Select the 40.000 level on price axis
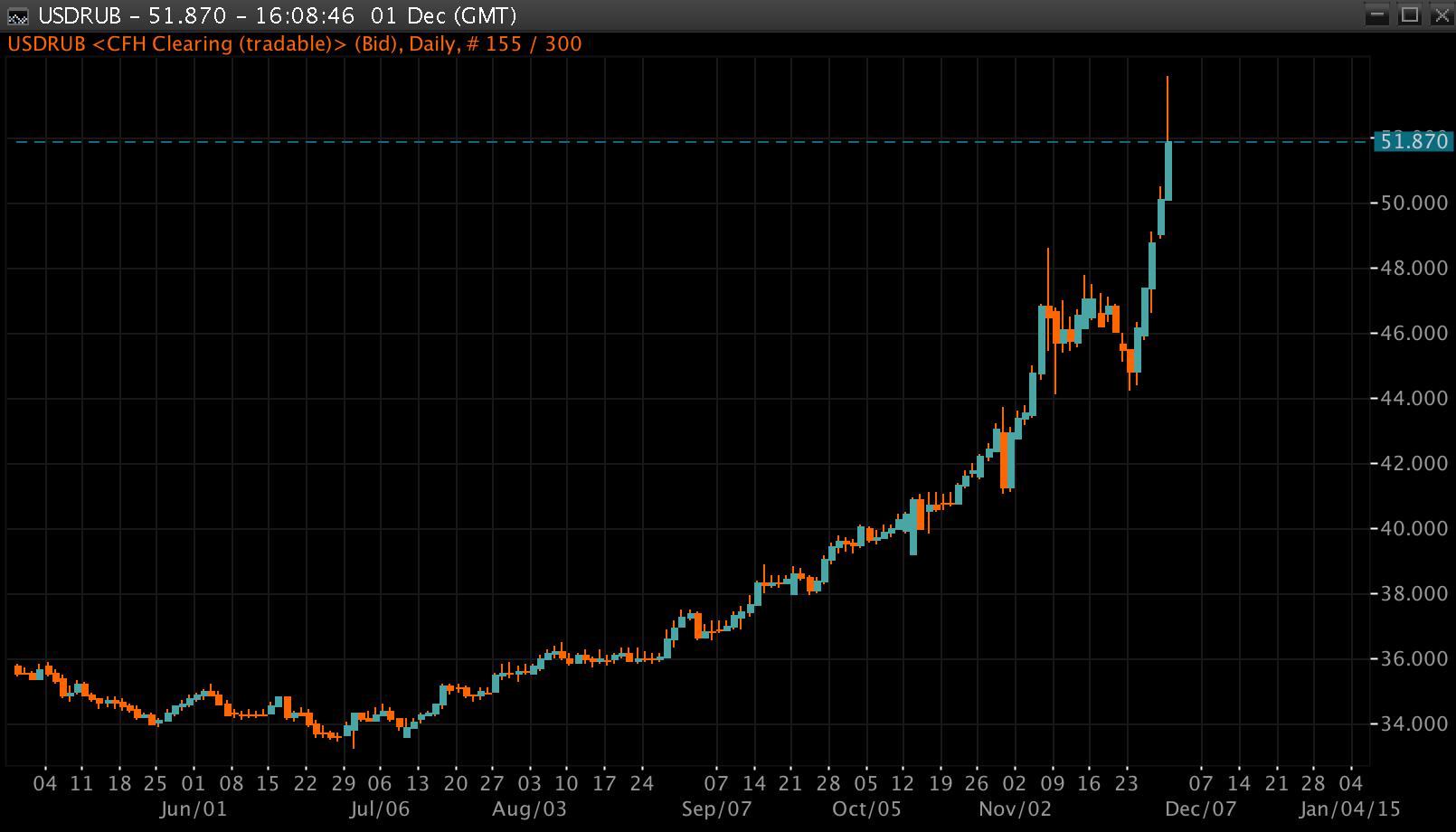The width and height of the screenshot is (1456, 832). tap(1413, 529)
